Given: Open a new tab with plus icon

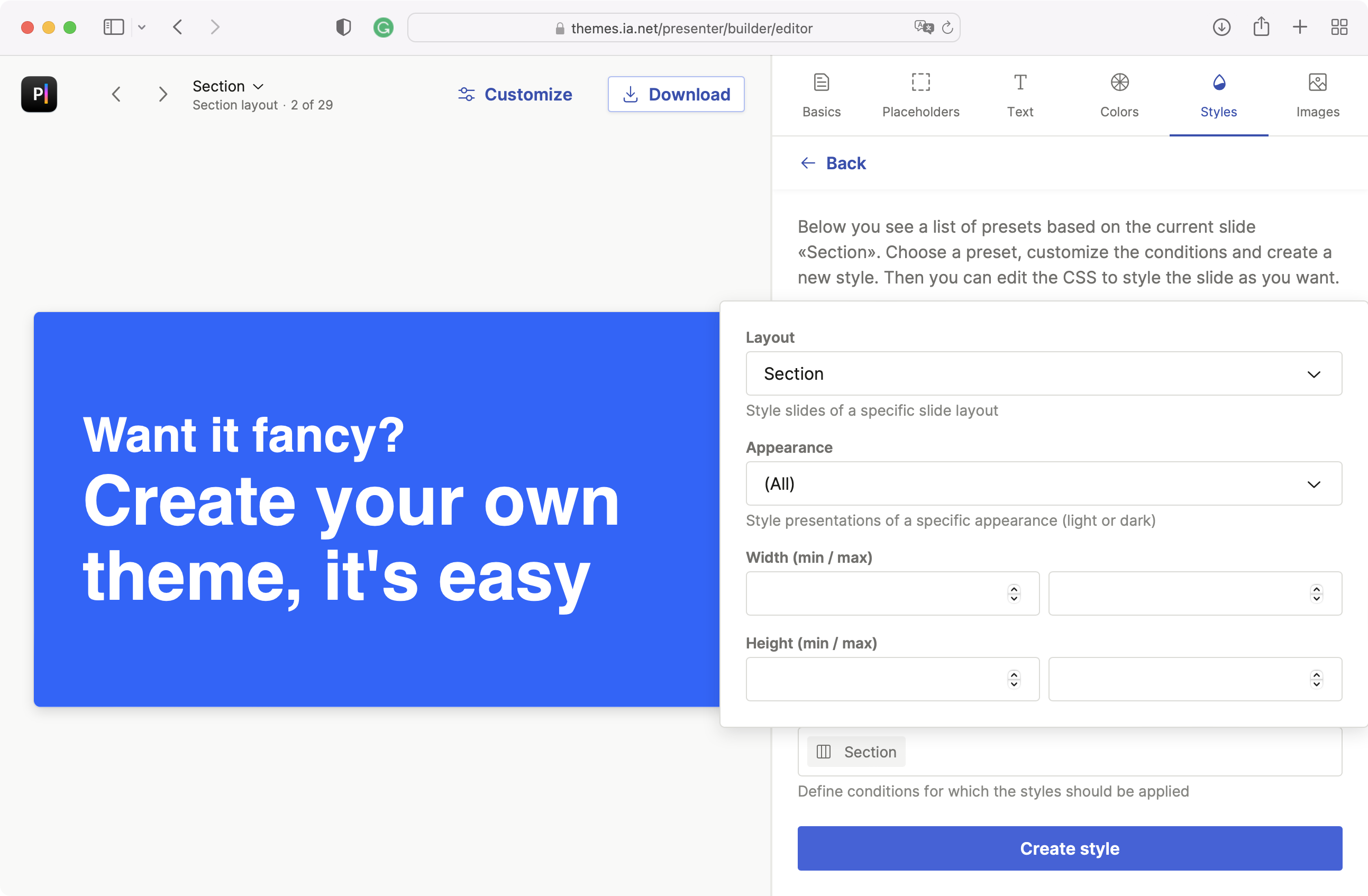Looking at the screenshot, I should [x=1300, y=27].
